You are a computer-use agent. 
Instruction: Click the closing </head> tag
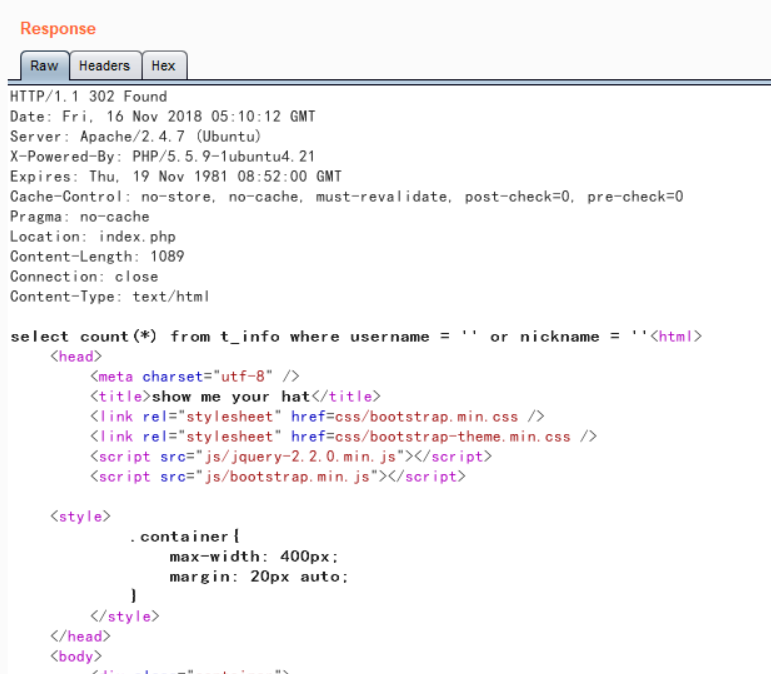(81, 637)
